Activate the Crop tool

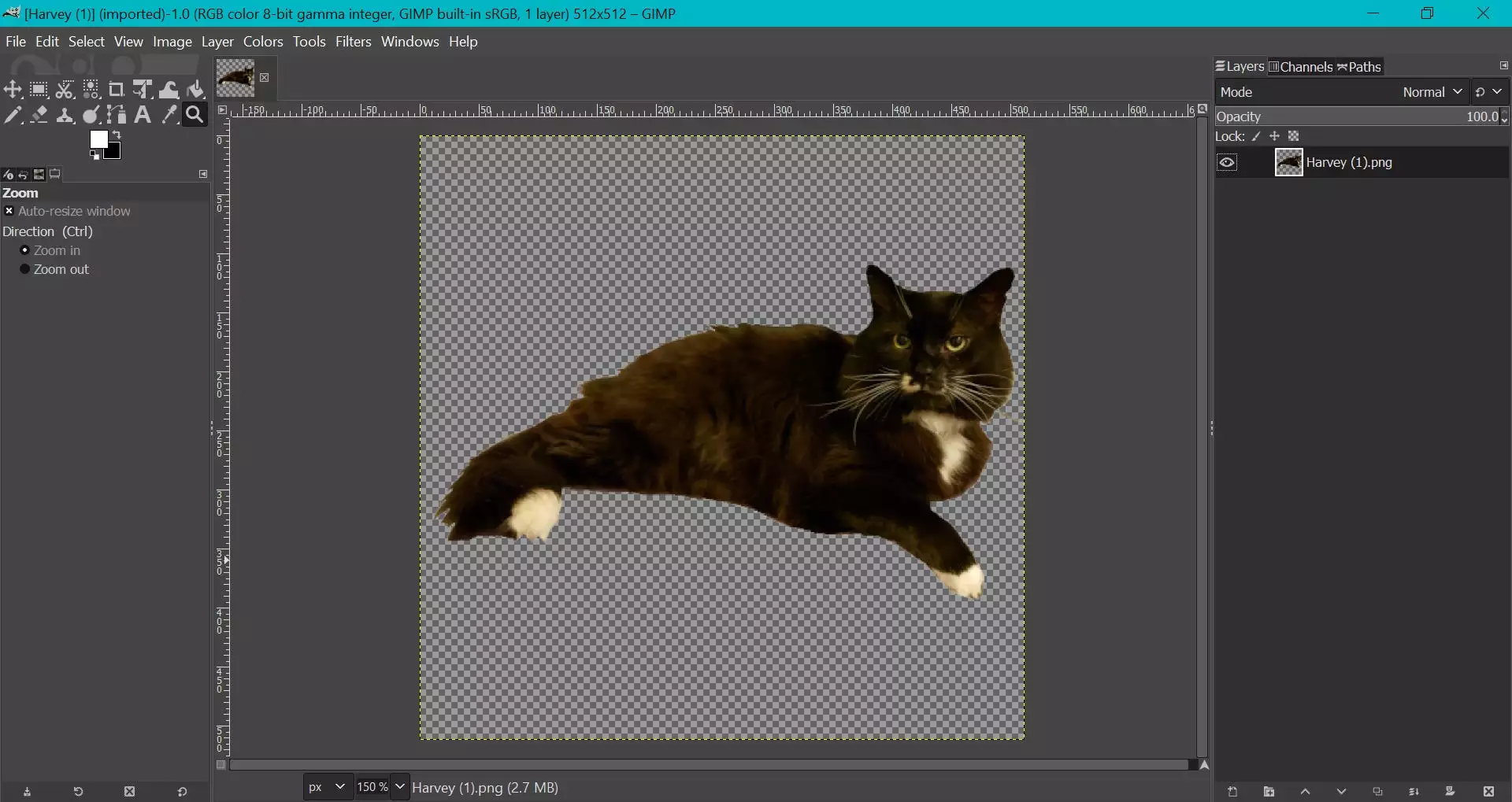(116, 90)
